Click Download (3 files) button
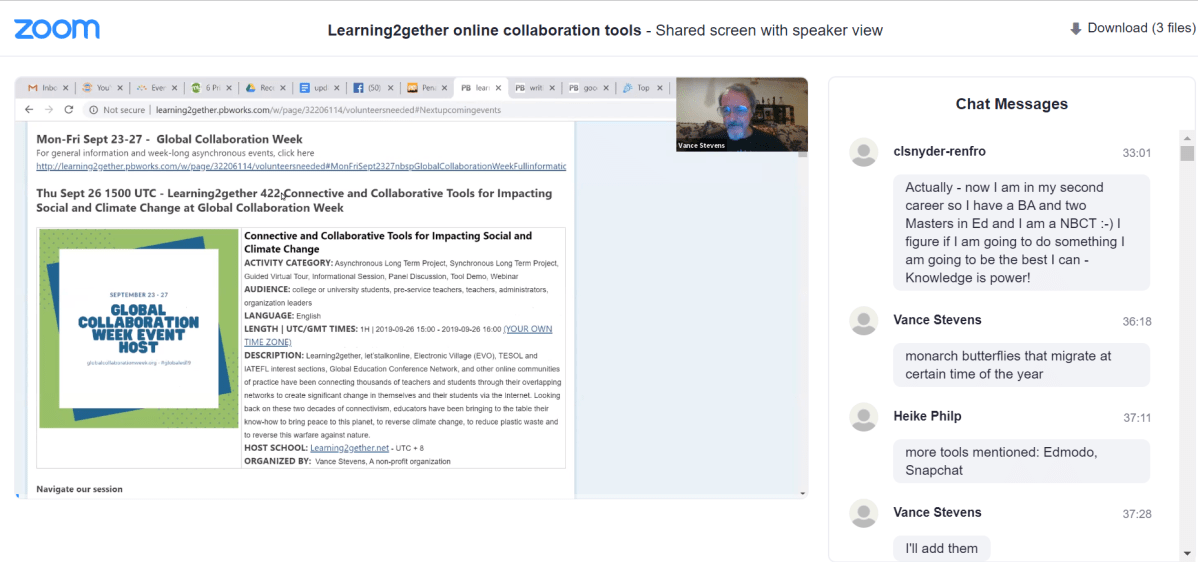 (x=1132, y=29)
